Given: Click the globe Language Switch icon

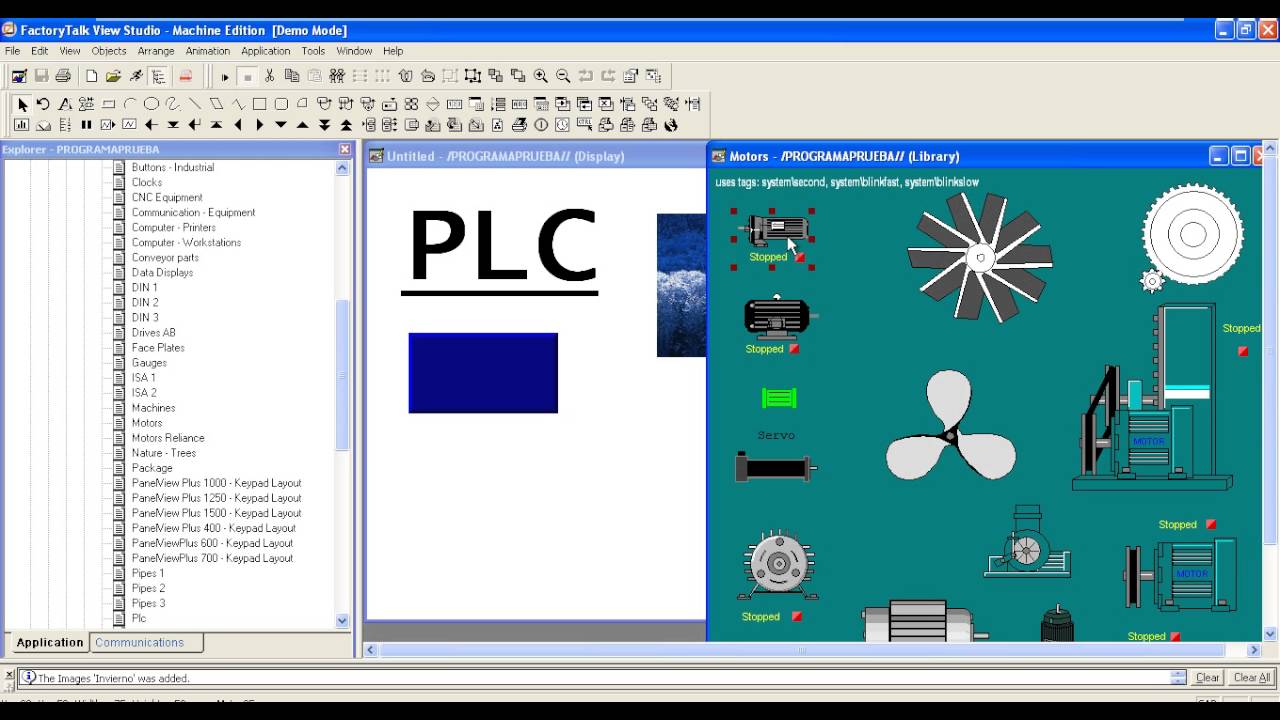Looking at the screenshot, I should click(671, 125).
